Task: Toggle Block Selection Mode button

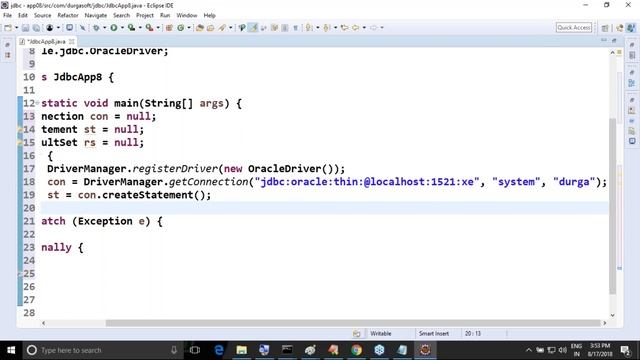Action: [285, 28]
